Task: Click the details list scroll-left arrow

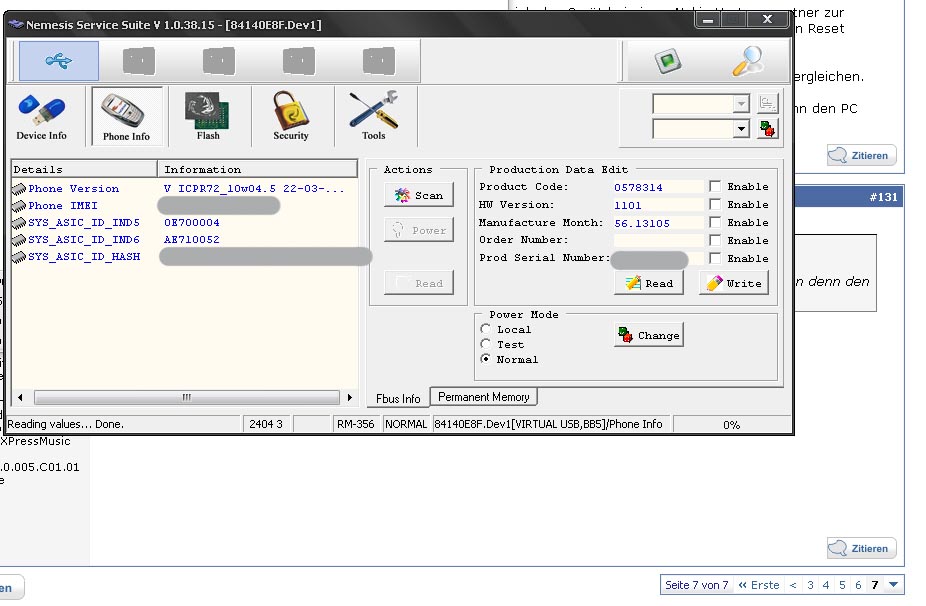Action: click(20, 398)
